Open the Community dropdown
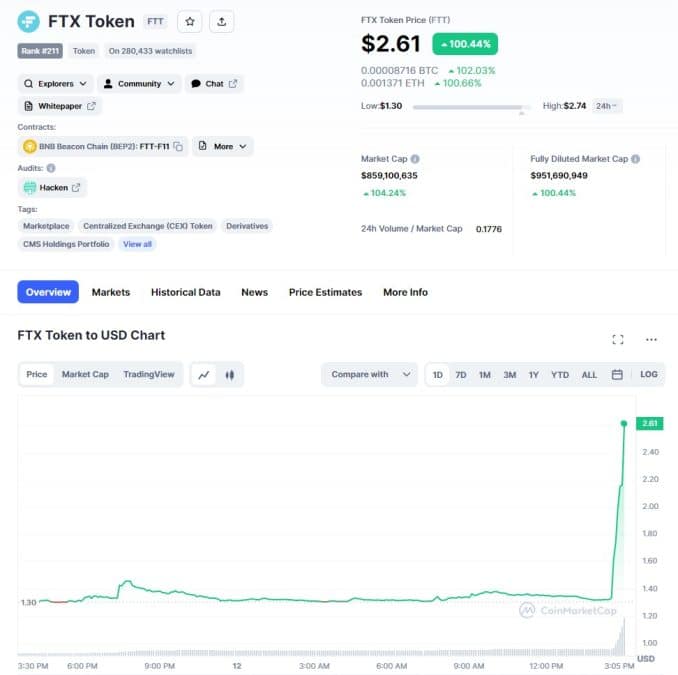This screenshot has height=675, width=678. [x=139, y=83]
